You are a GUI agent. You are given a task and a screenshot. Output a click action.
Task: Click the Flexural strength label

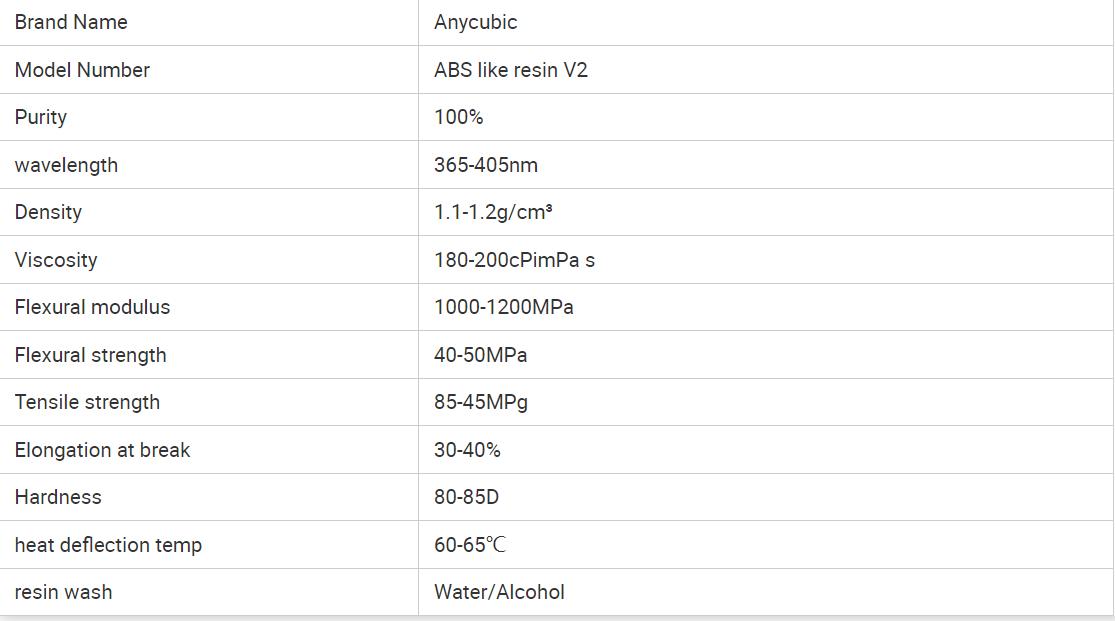[x=90, y=355]
